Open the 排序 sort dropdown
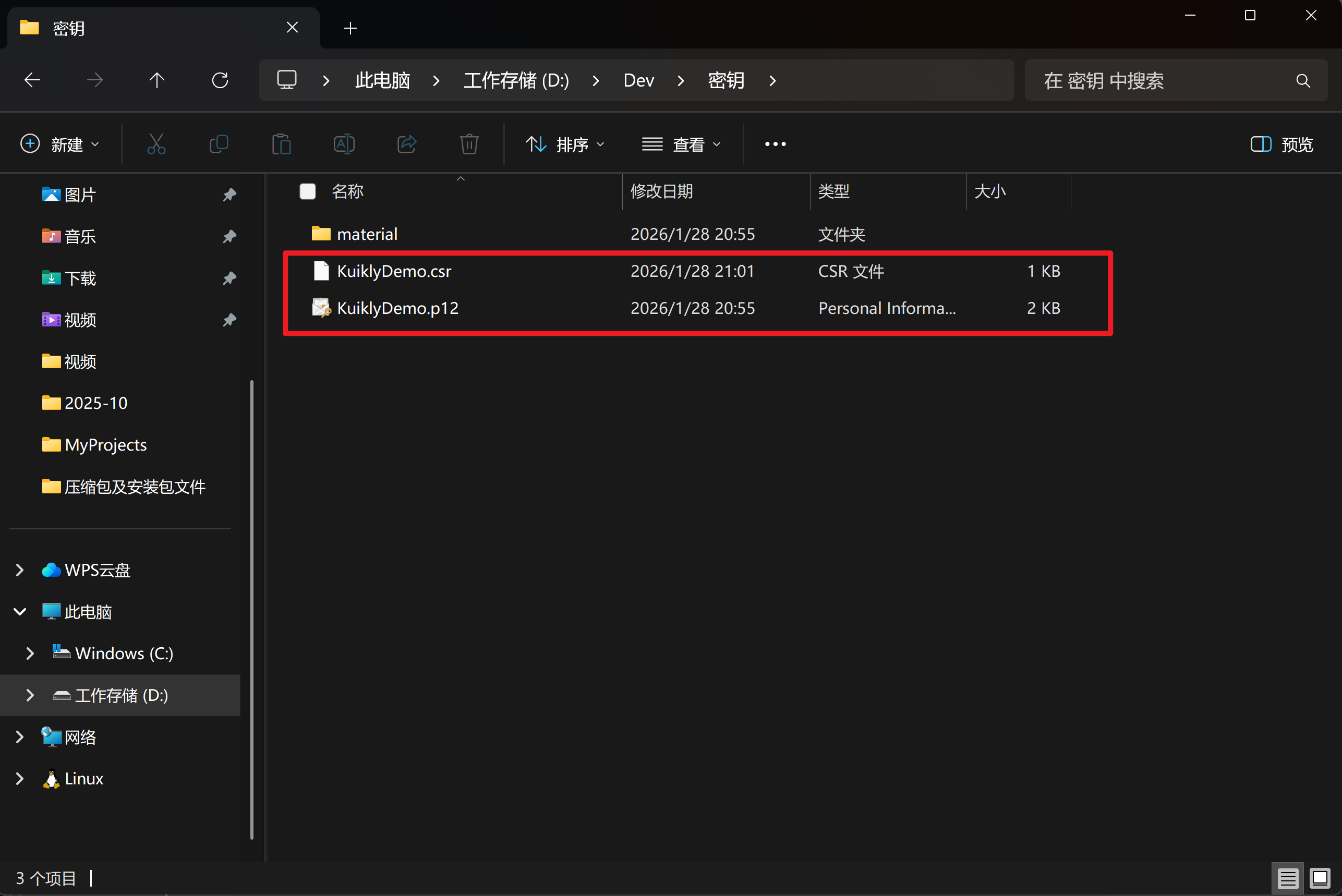 pos(564,144)
